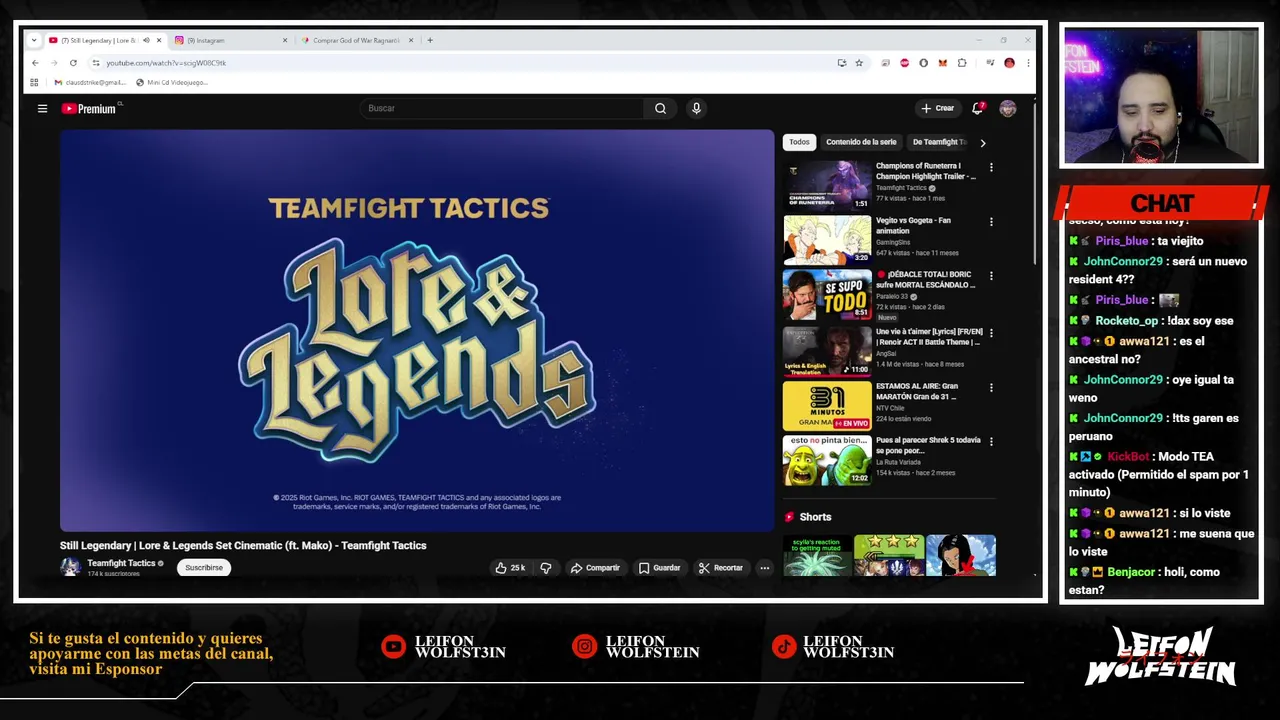Image resolution: width=1280 pixels, height=720 pixels.
Task: Open Shrek 5 video from La Ruta Variada
Action: pyautogui.click(x=827, y=460)
